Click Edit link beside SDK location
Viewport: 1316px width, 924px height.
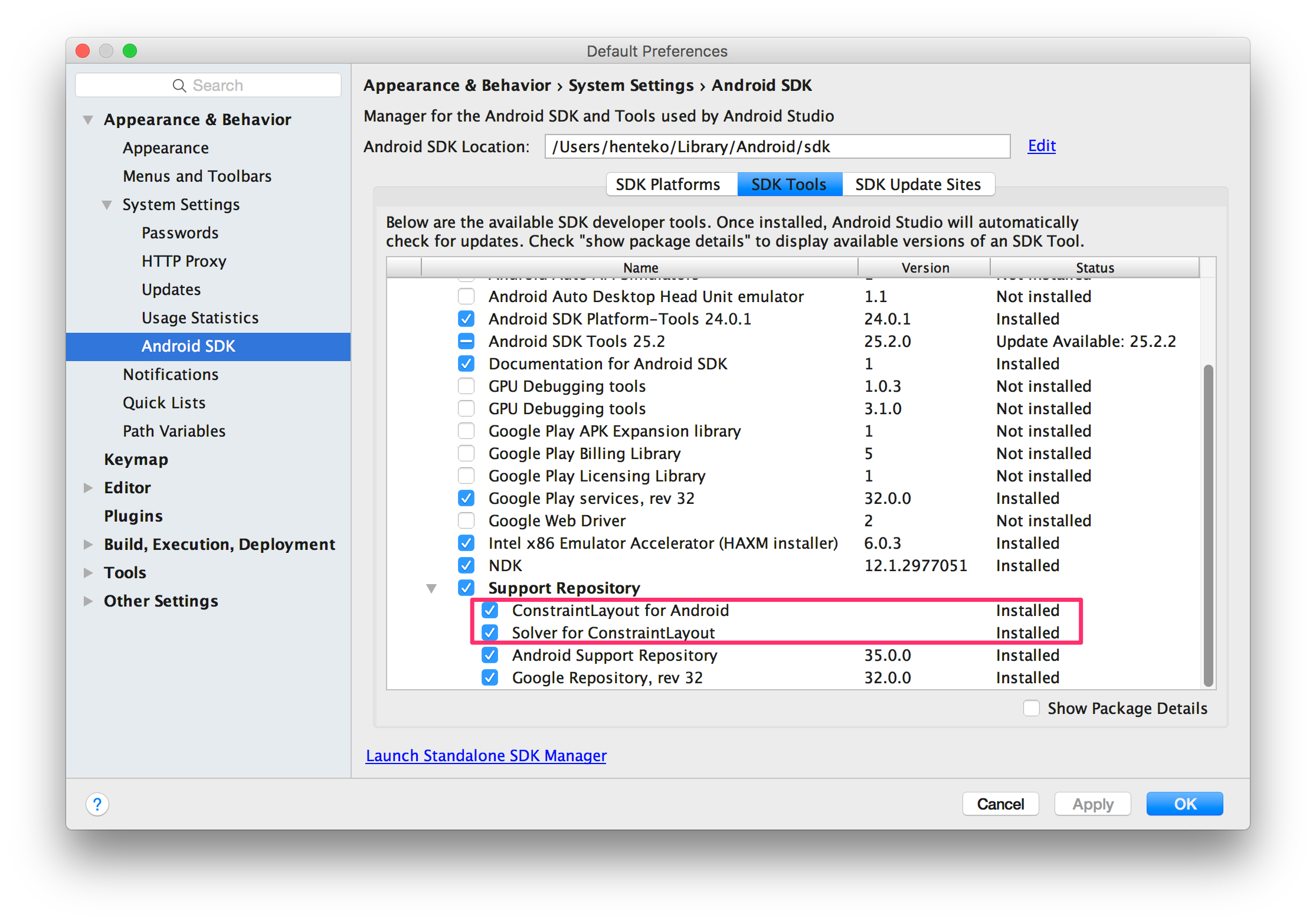pos(1041,146)
